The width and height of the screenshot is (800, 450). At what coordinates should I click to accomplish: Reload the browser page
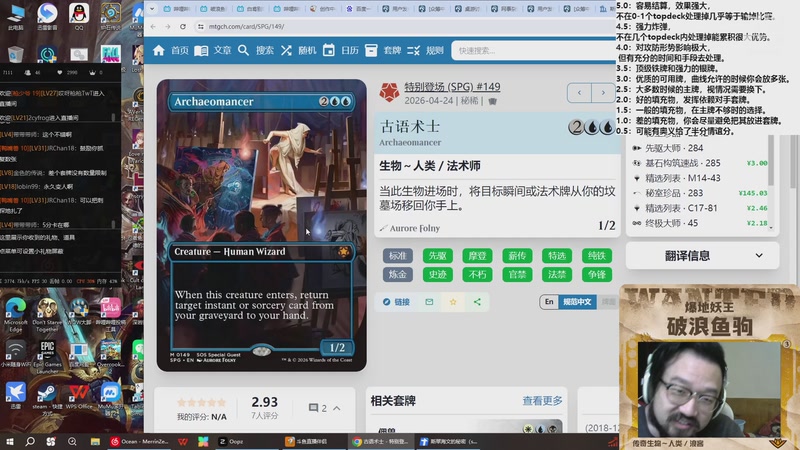(x=183, y=27)
